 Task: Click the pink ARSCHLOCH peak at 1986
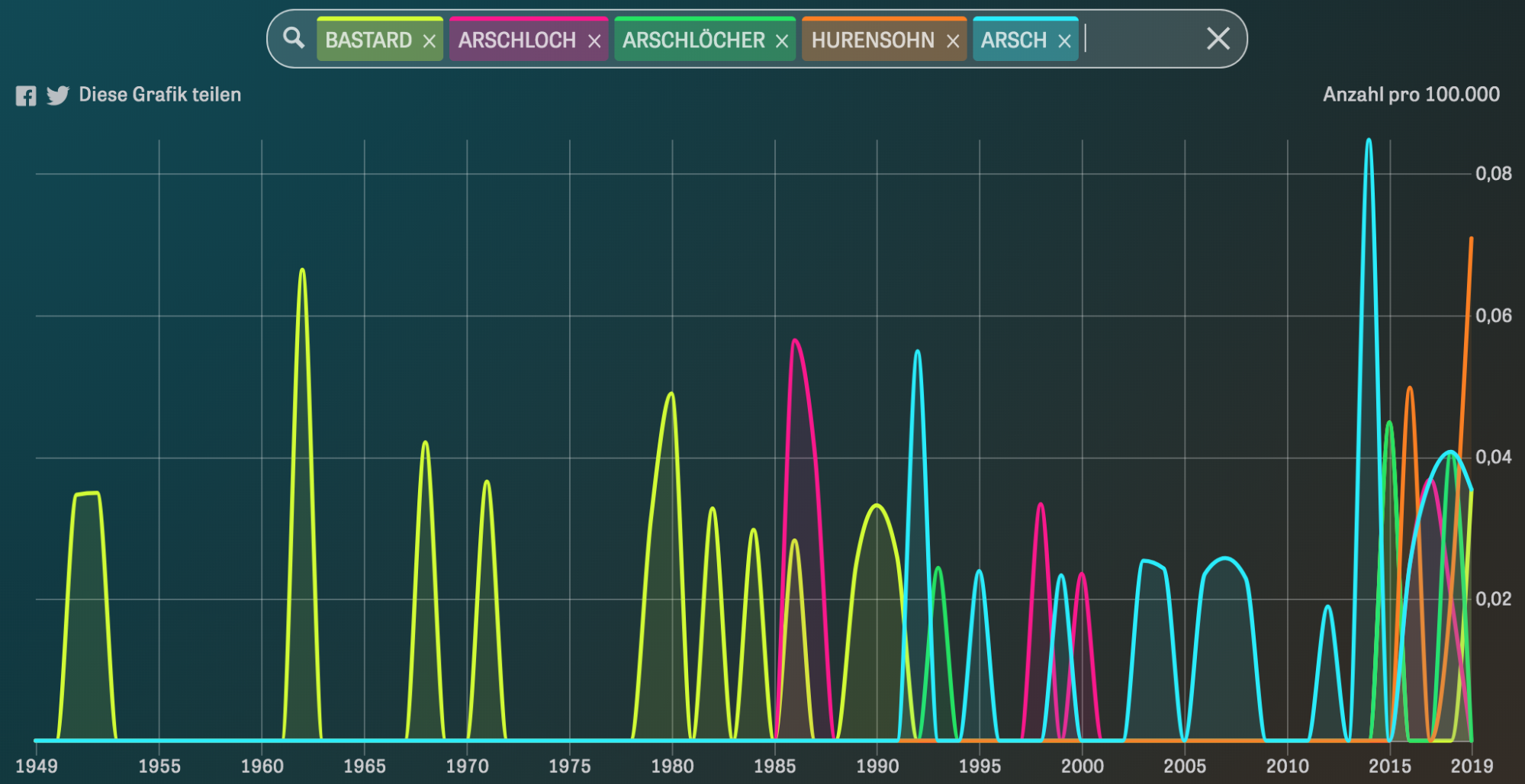[794, 340]
